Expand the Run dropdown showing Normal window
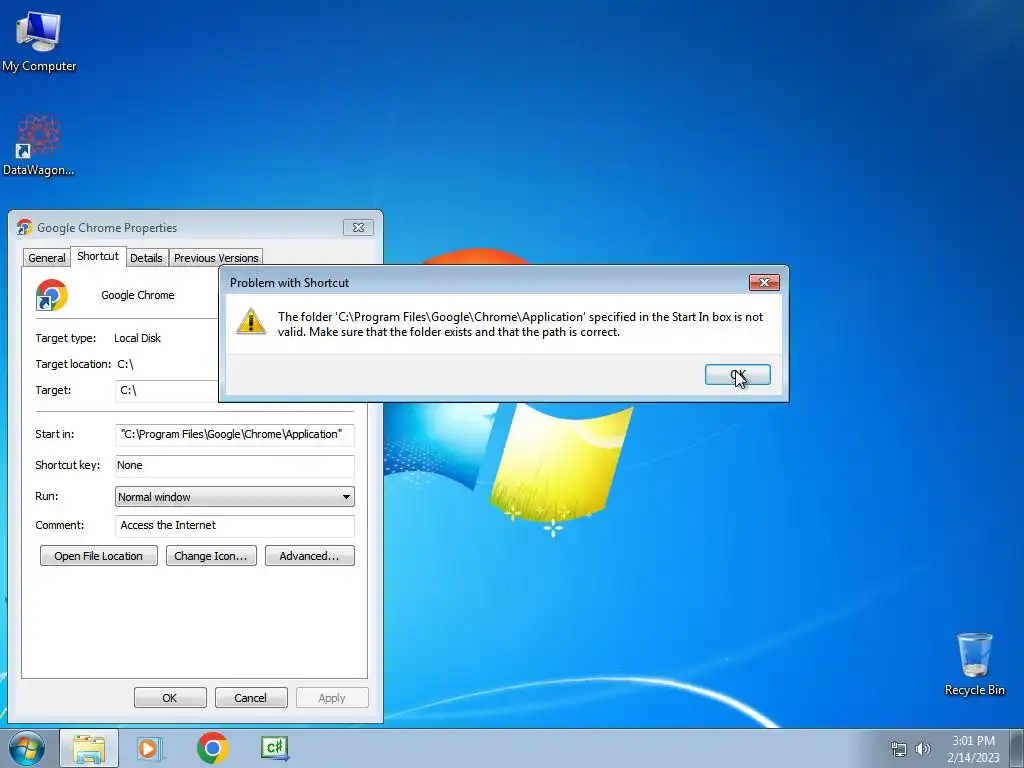 235,497
